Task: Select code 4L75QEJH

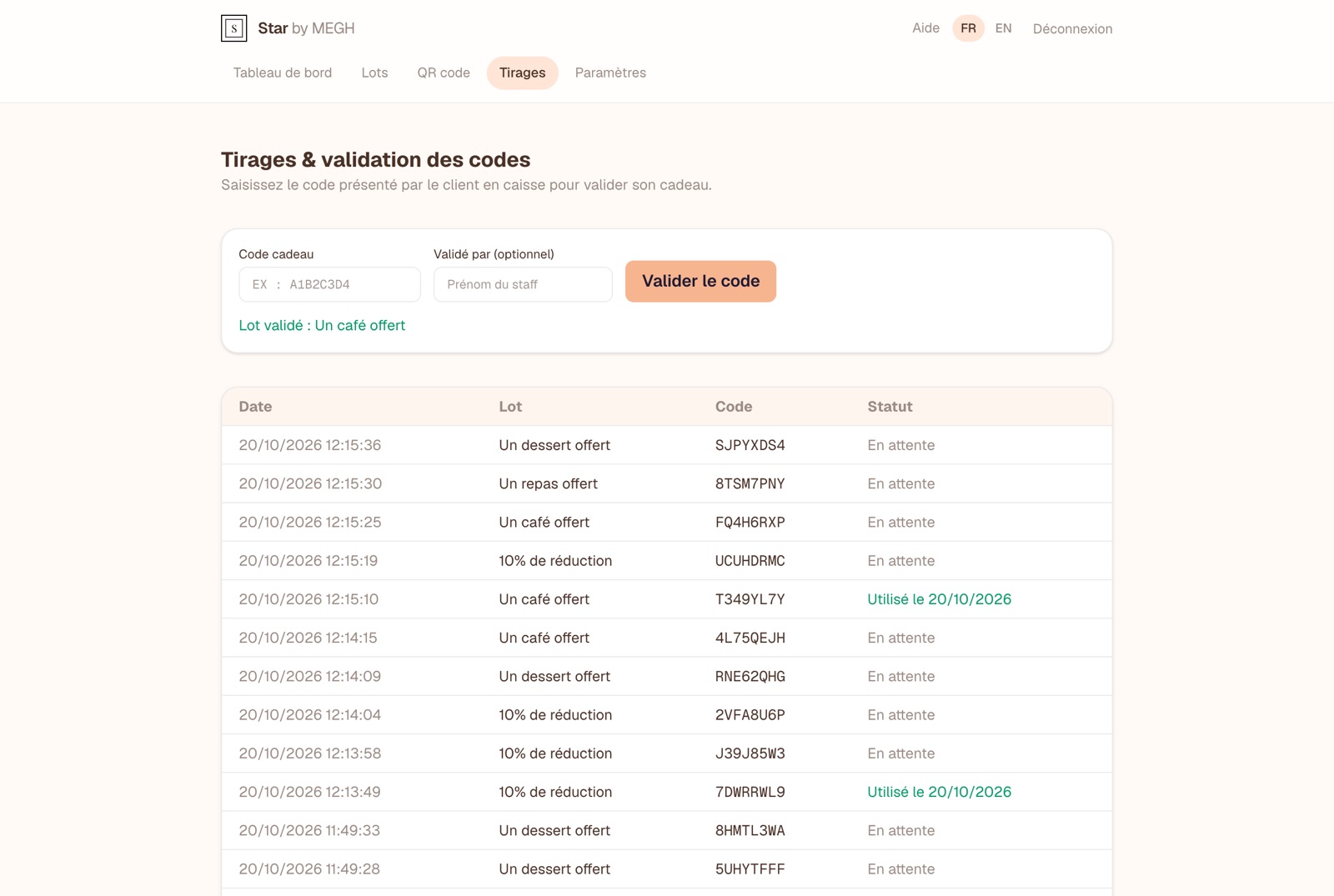Action: pyautogui.click(x=750, y=638)
